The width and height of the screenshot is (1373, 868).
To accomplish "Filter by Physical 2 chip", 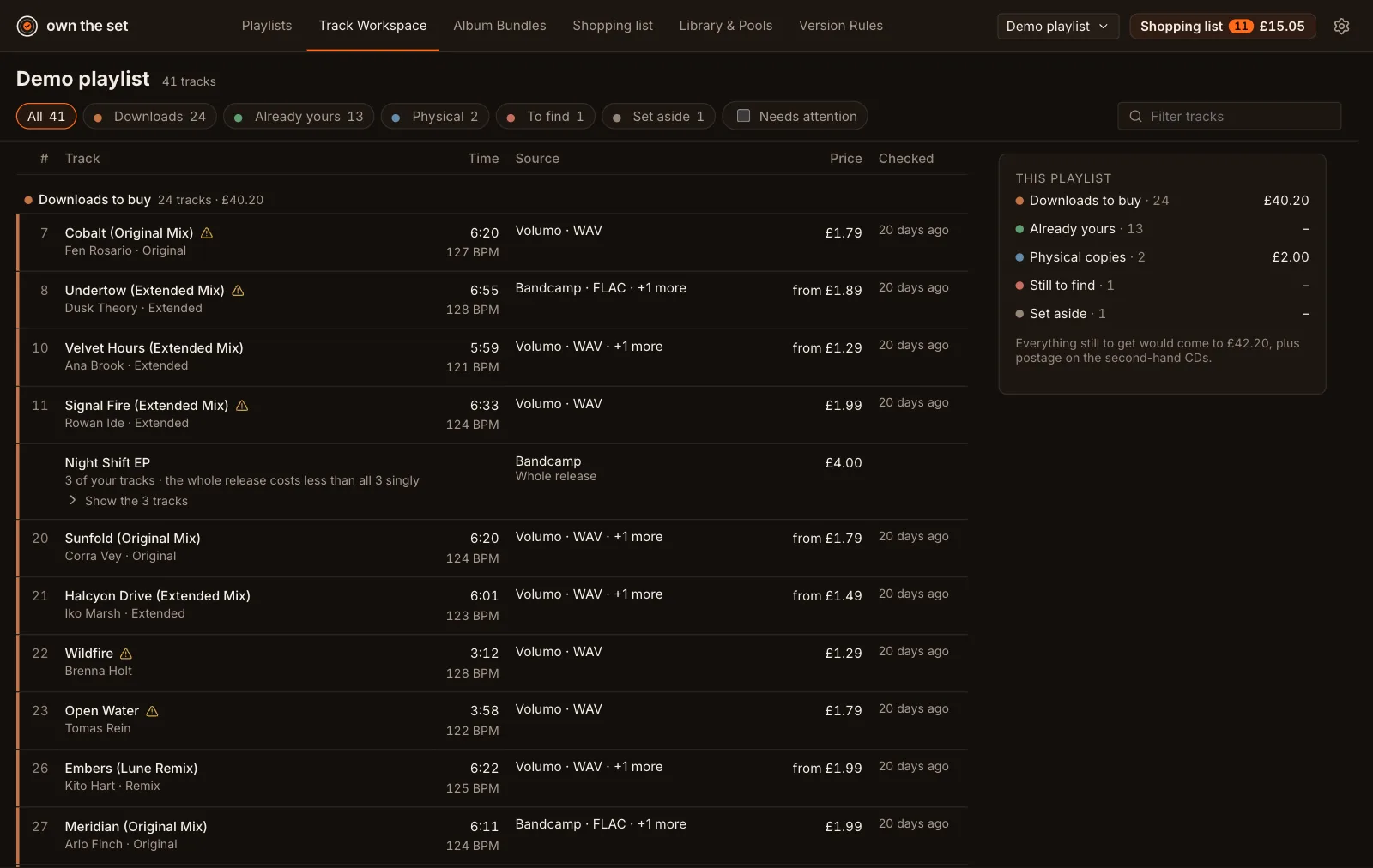I will tap(435, 116).
